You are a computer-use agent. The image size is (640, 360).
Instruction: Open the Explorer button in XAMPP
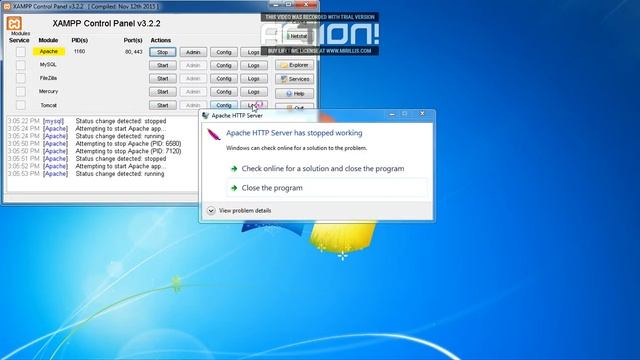pyautogui.click(x=295, y=65)
